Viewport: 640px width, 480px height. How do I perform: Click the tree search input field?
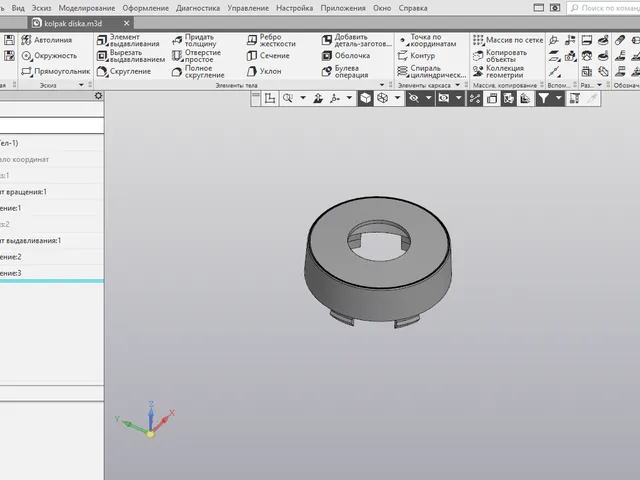(51, 125)
